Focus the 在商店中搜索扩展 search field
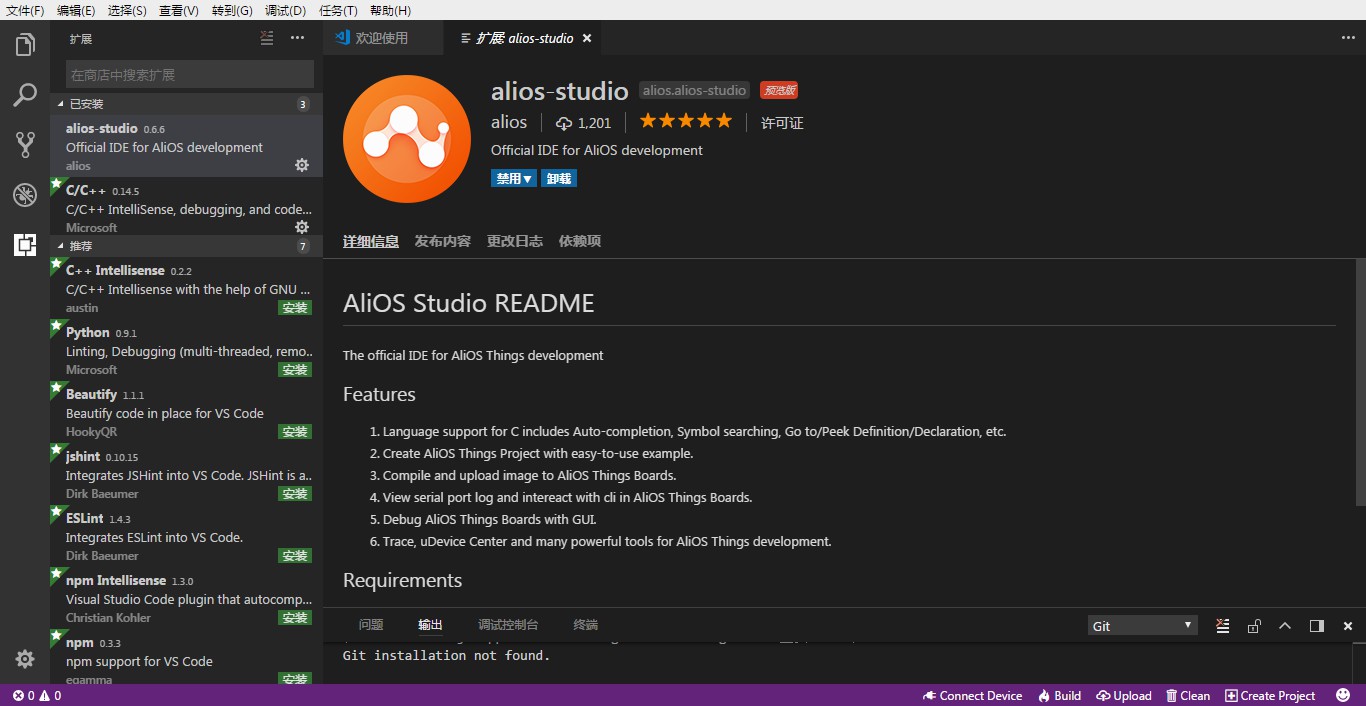Screen dimensions: 1366x706 pyautogui.click(x=190, y=75)
